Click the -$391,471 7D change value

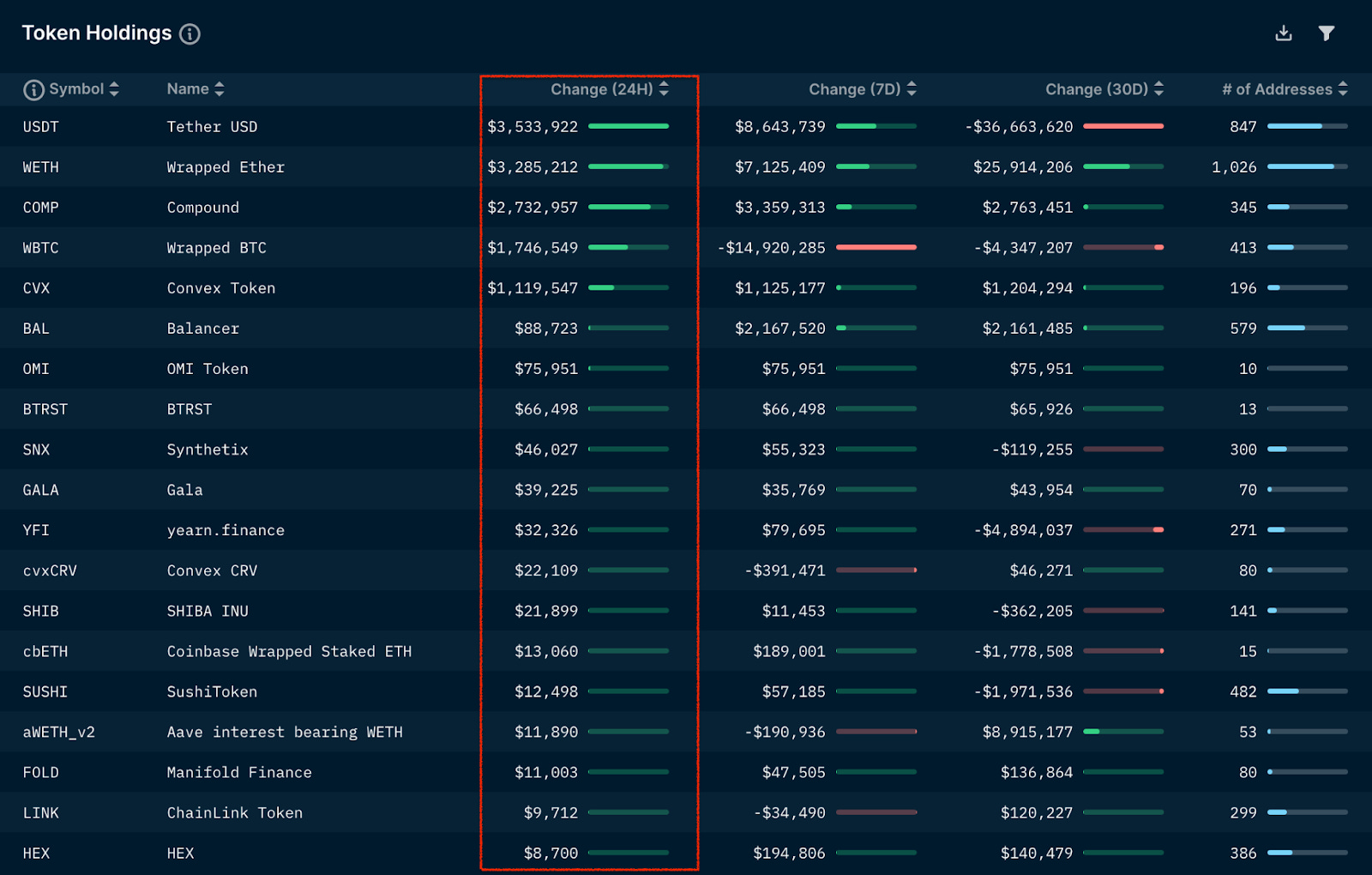click(x=785, y=570)
